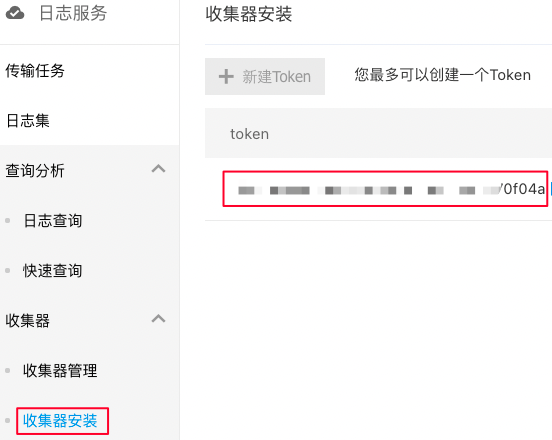
Task: Click the token column header
Action: [250, 134]
